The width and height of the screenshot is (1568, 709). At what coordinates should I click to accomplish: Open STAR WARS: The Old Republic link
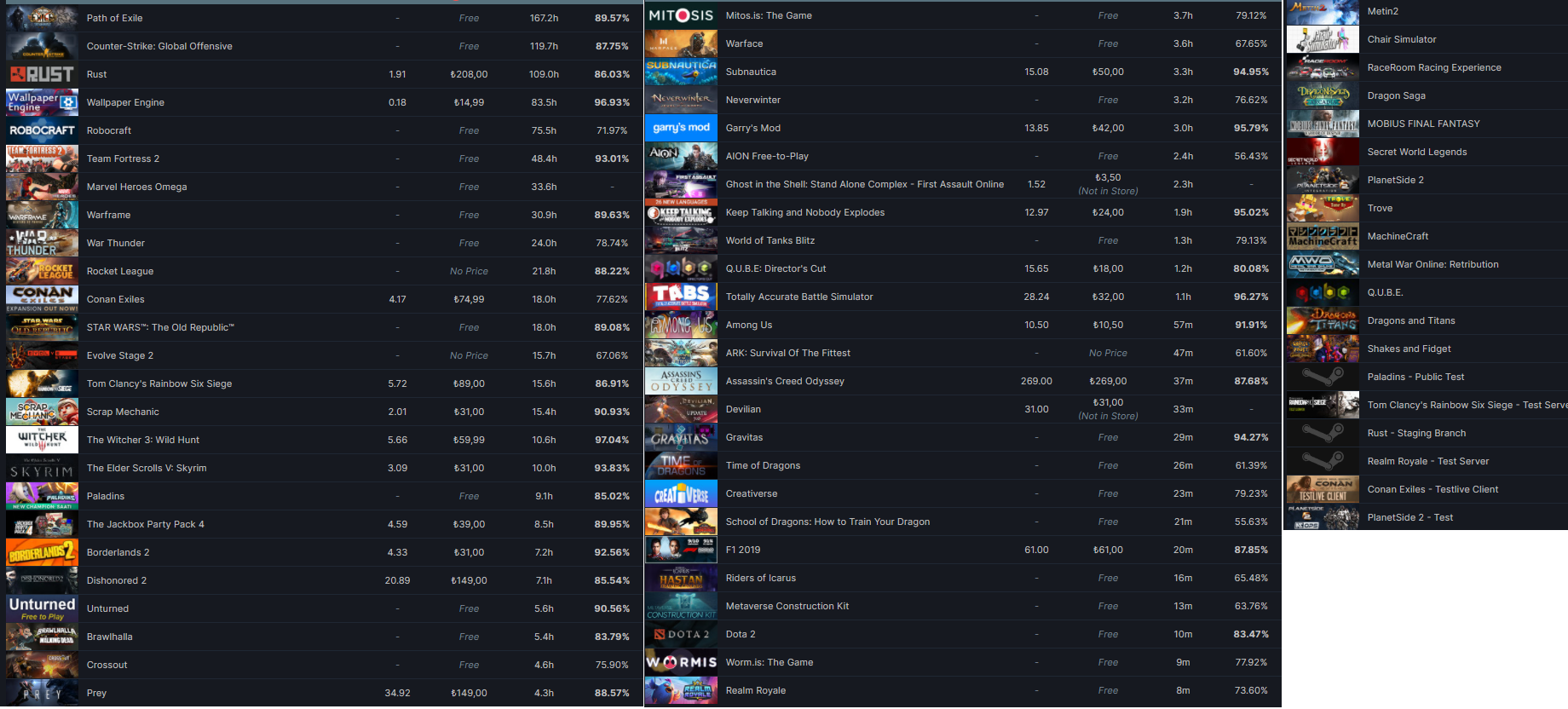click(160, 327)
